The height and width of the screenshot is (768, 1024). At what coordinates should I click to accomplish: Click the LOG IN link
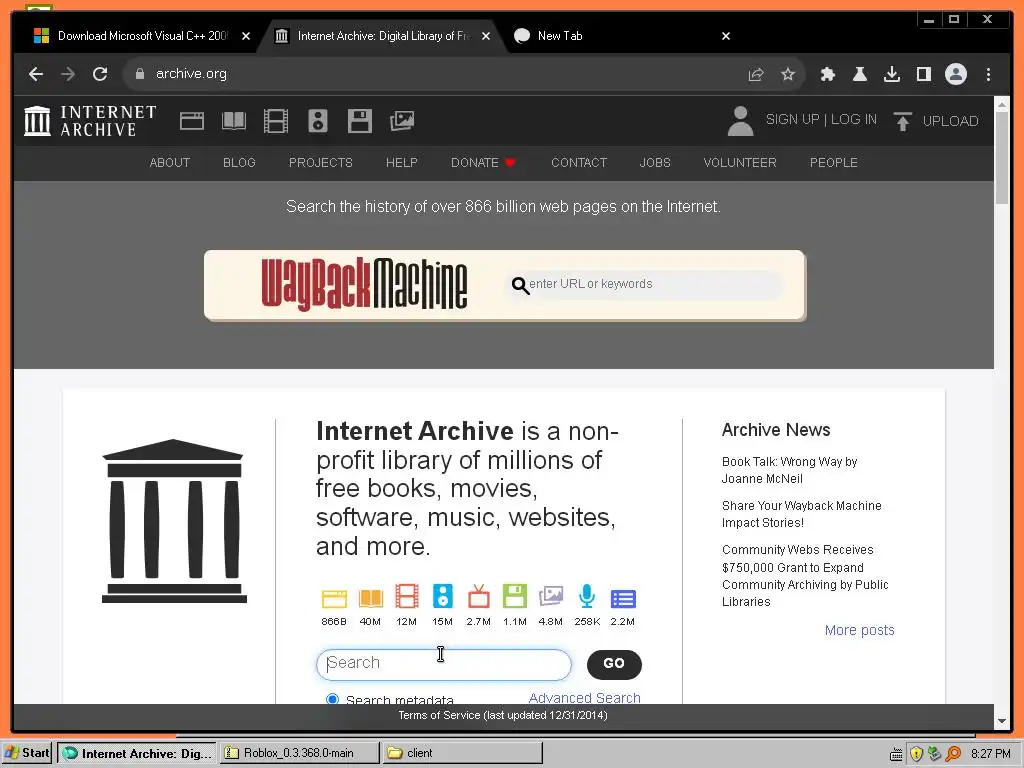(854, 120)
